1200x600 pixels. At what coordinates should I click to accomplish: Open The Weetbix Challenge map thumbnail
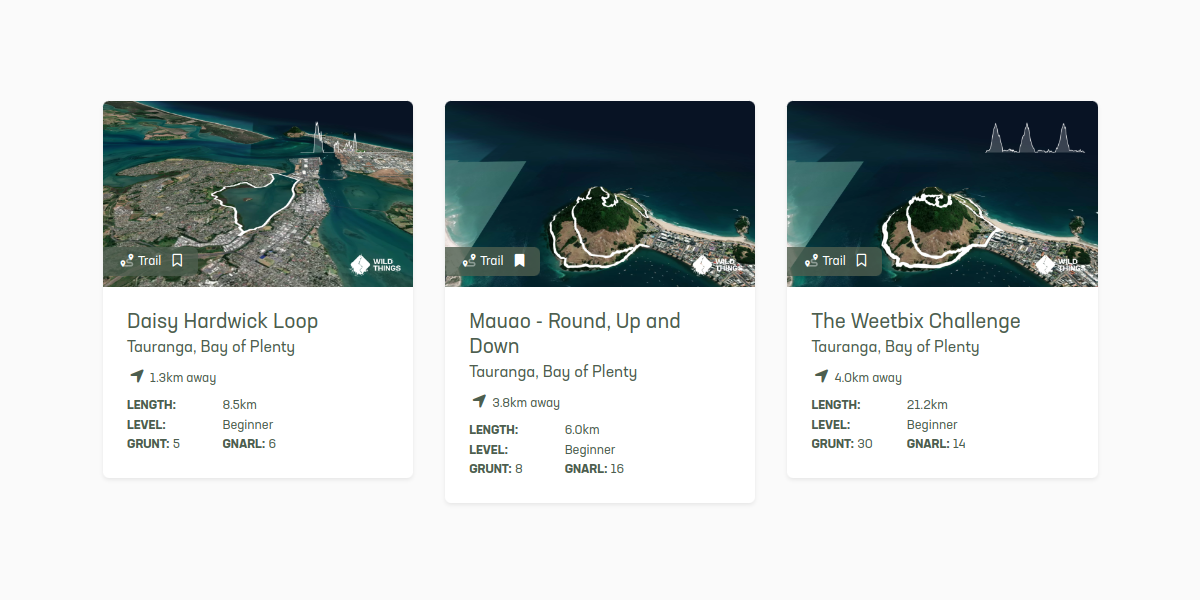[942, 194]
